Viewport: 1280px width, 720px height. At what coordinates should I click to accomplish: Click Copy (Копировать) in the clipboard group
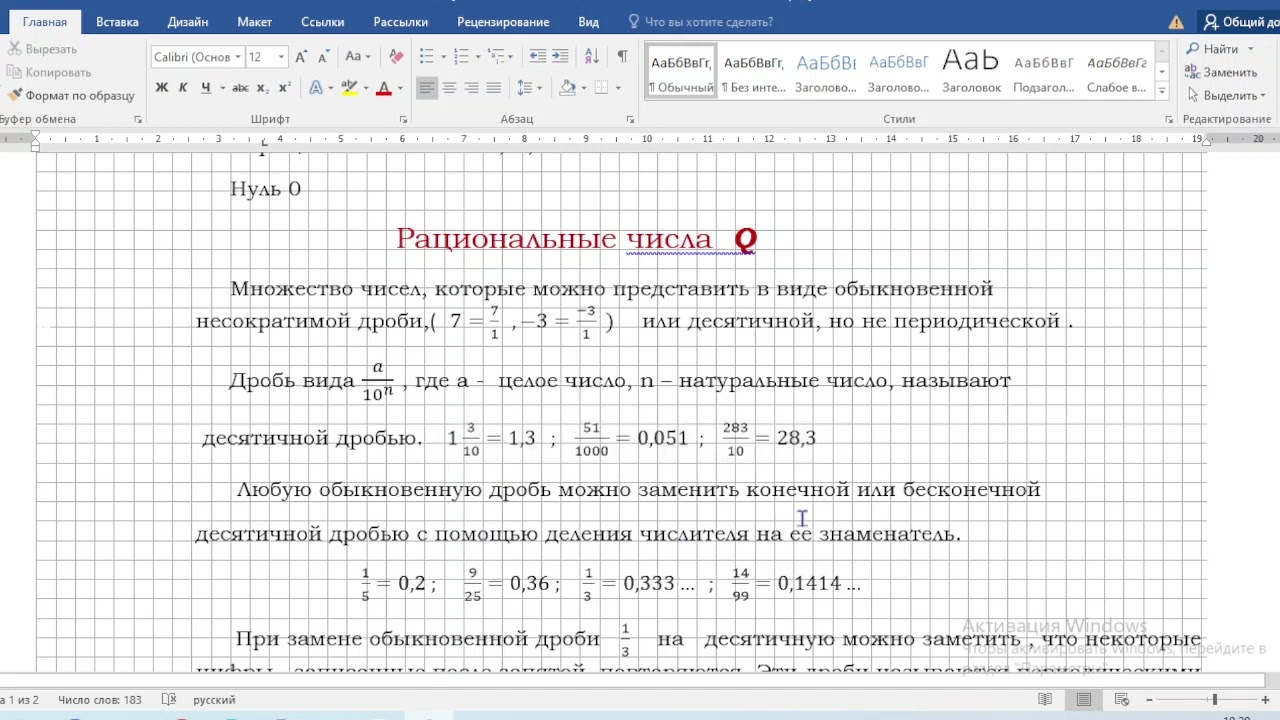49,72
